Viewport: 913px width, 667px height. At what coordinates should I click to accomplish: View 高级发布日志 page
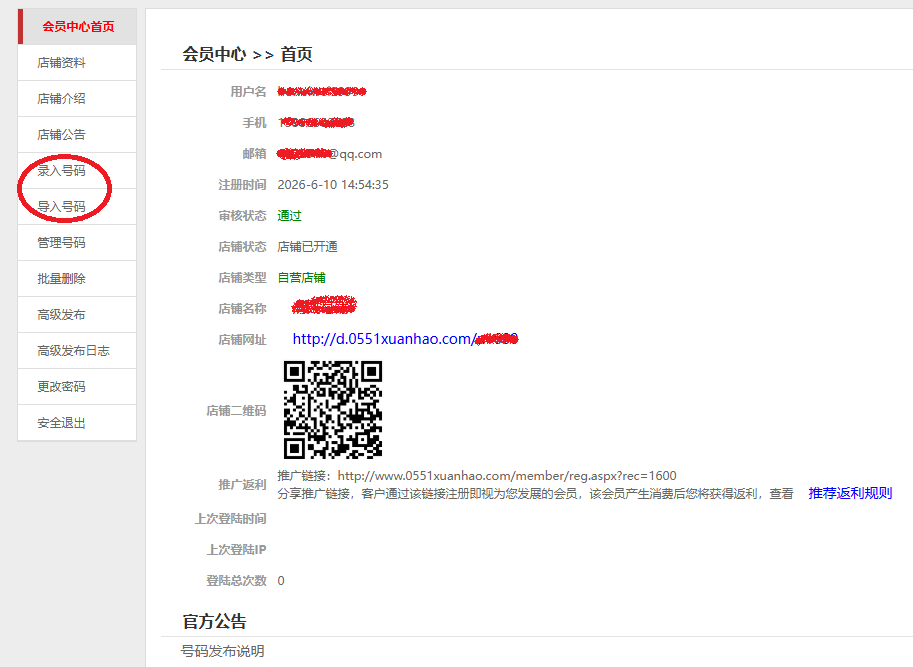tap(77, 351)
